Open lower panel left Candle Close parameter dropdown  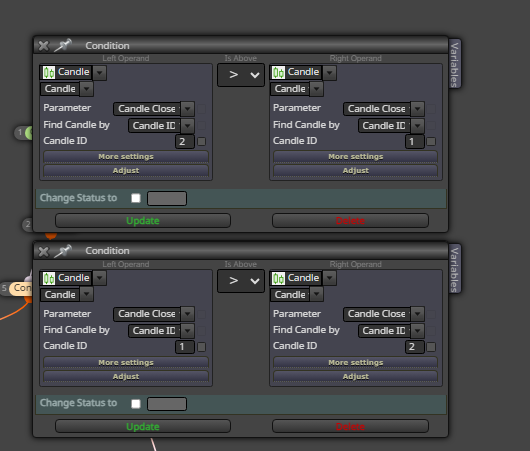coord(188,314)
